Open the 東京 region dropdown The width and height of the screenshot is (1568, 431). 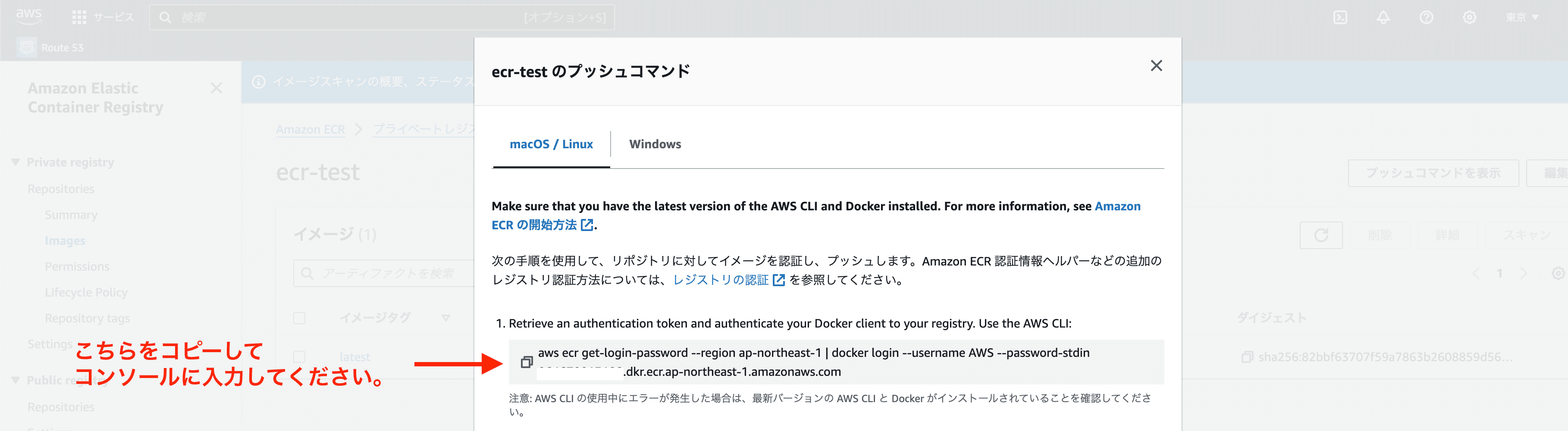point(1522,17)
